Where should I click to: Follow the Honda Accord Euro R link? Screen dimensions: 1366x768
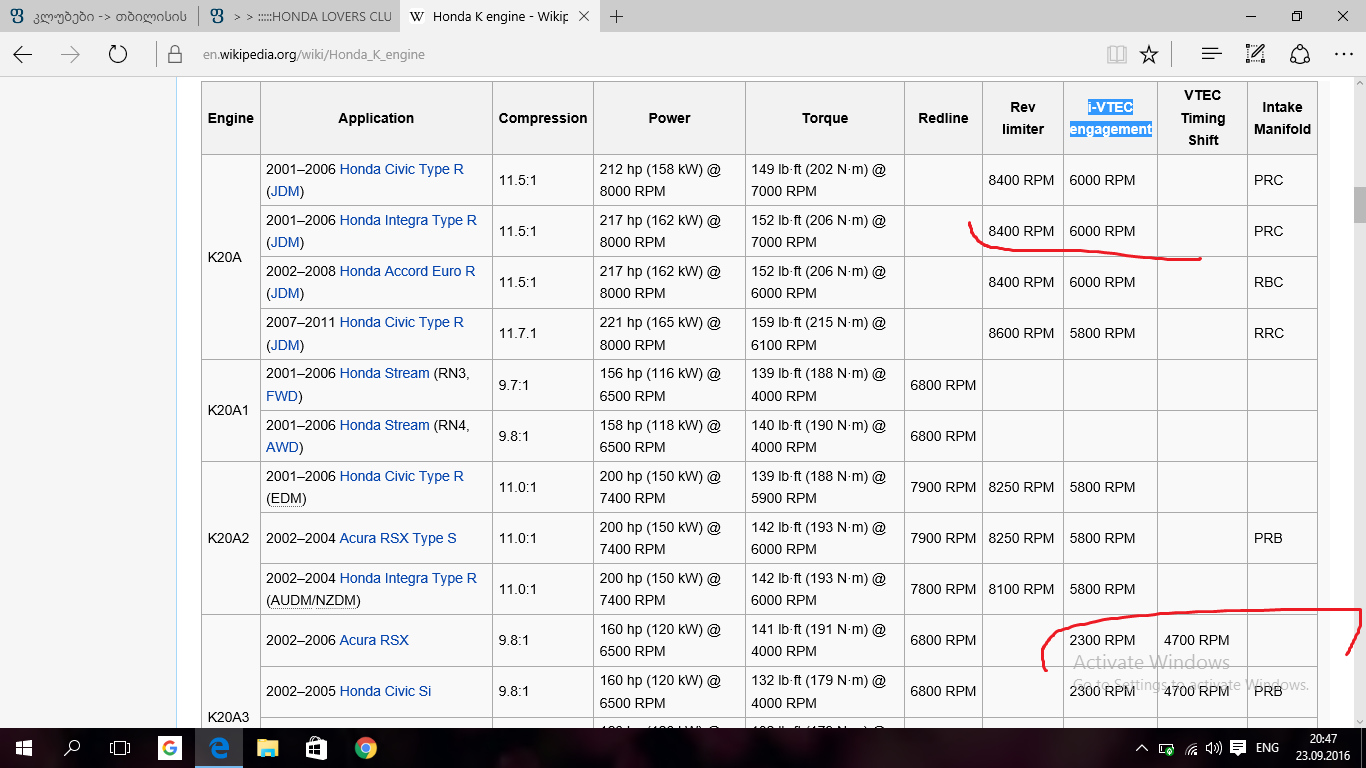click(x=407, y=271)
